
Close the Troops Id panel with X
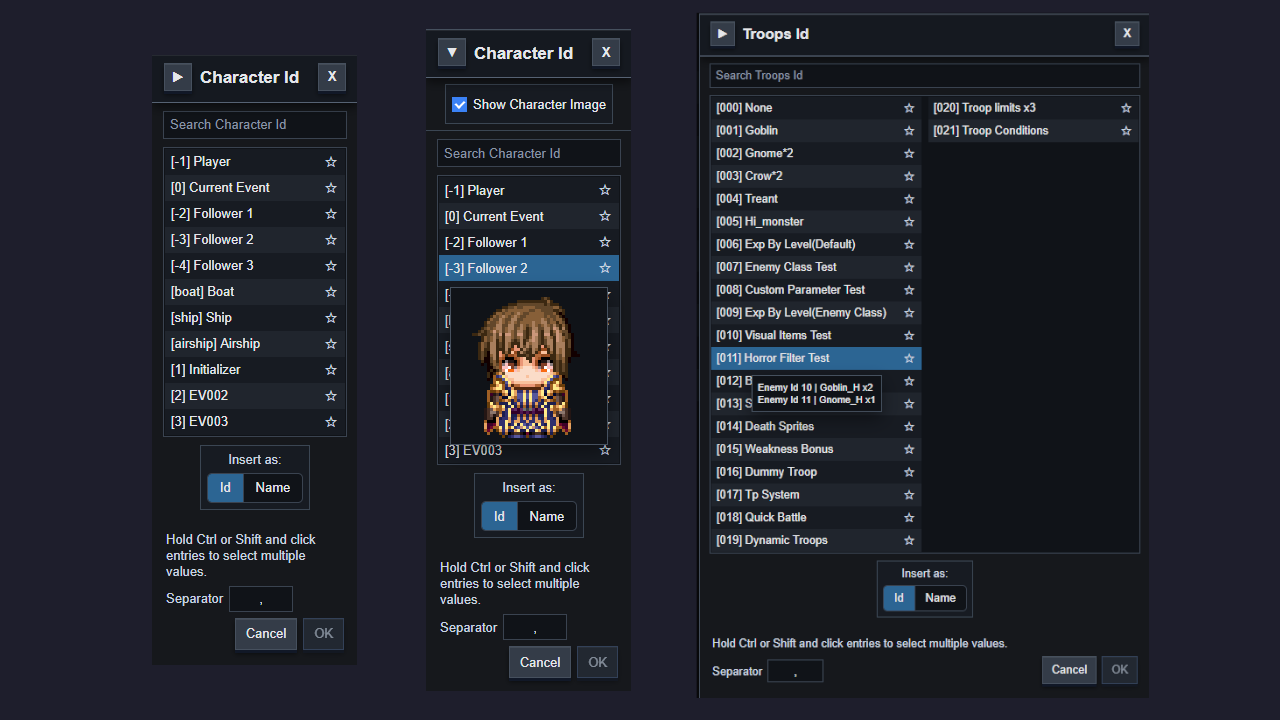click(1127, 34)
